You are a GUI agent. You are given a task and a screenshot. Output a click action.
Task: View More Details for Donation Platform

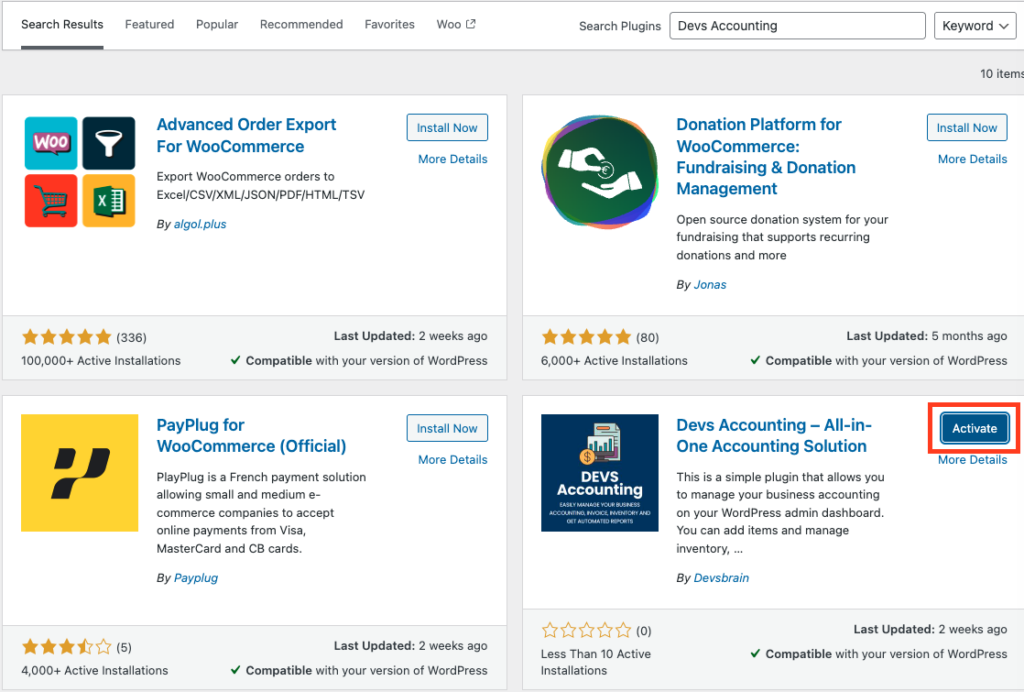click(972, 159)
